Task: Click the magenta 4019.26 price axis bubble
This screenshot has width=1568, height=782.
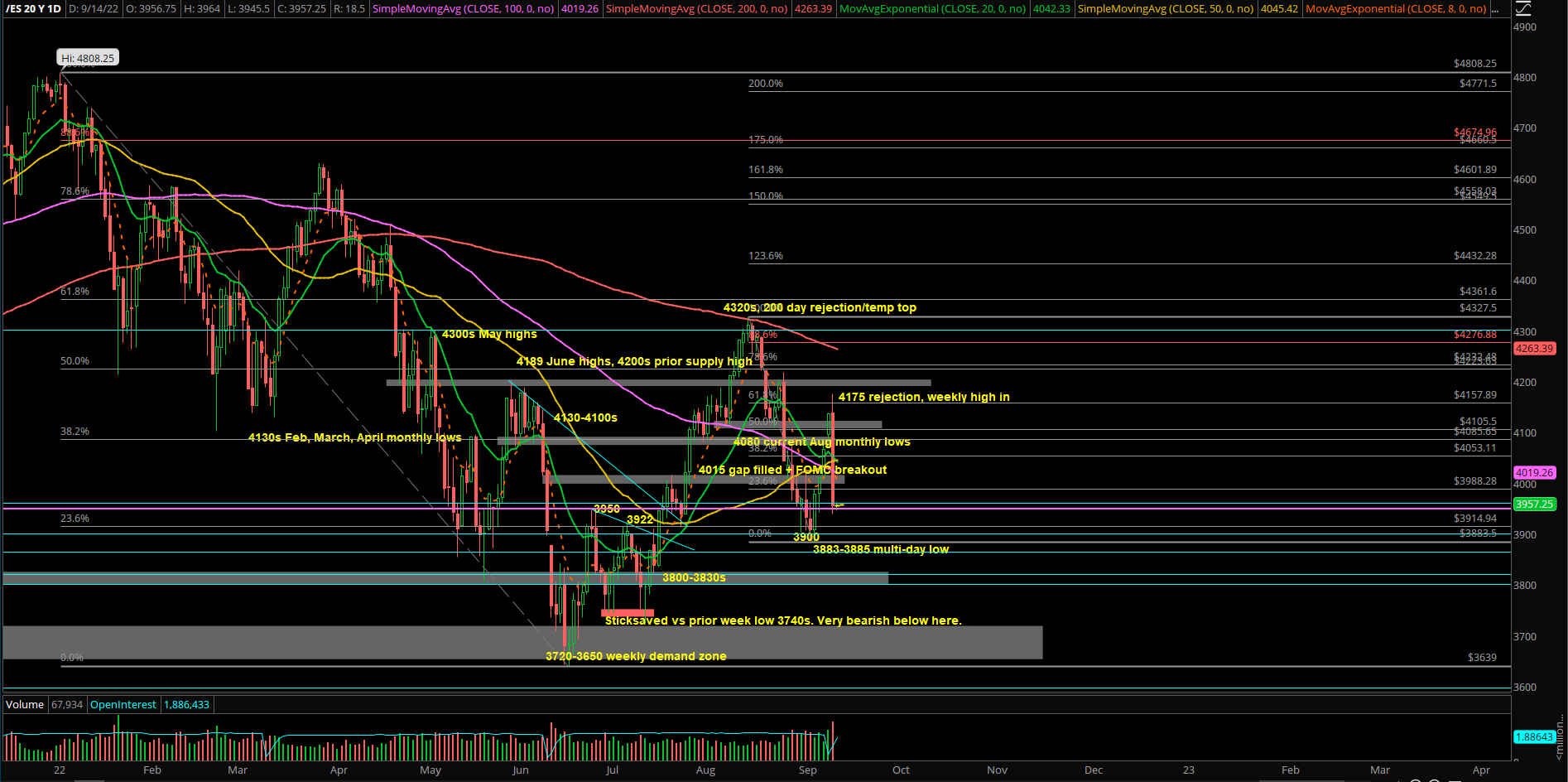Action: tap(1535, 473)
